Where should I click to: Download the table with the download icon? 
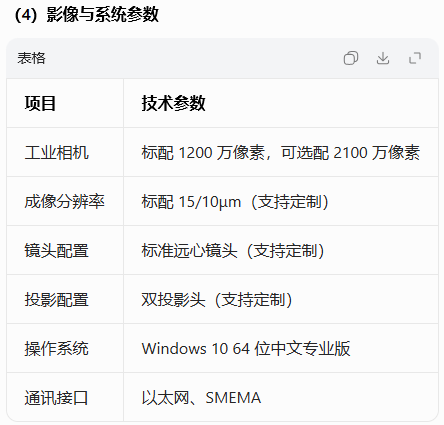click(383, 58)
